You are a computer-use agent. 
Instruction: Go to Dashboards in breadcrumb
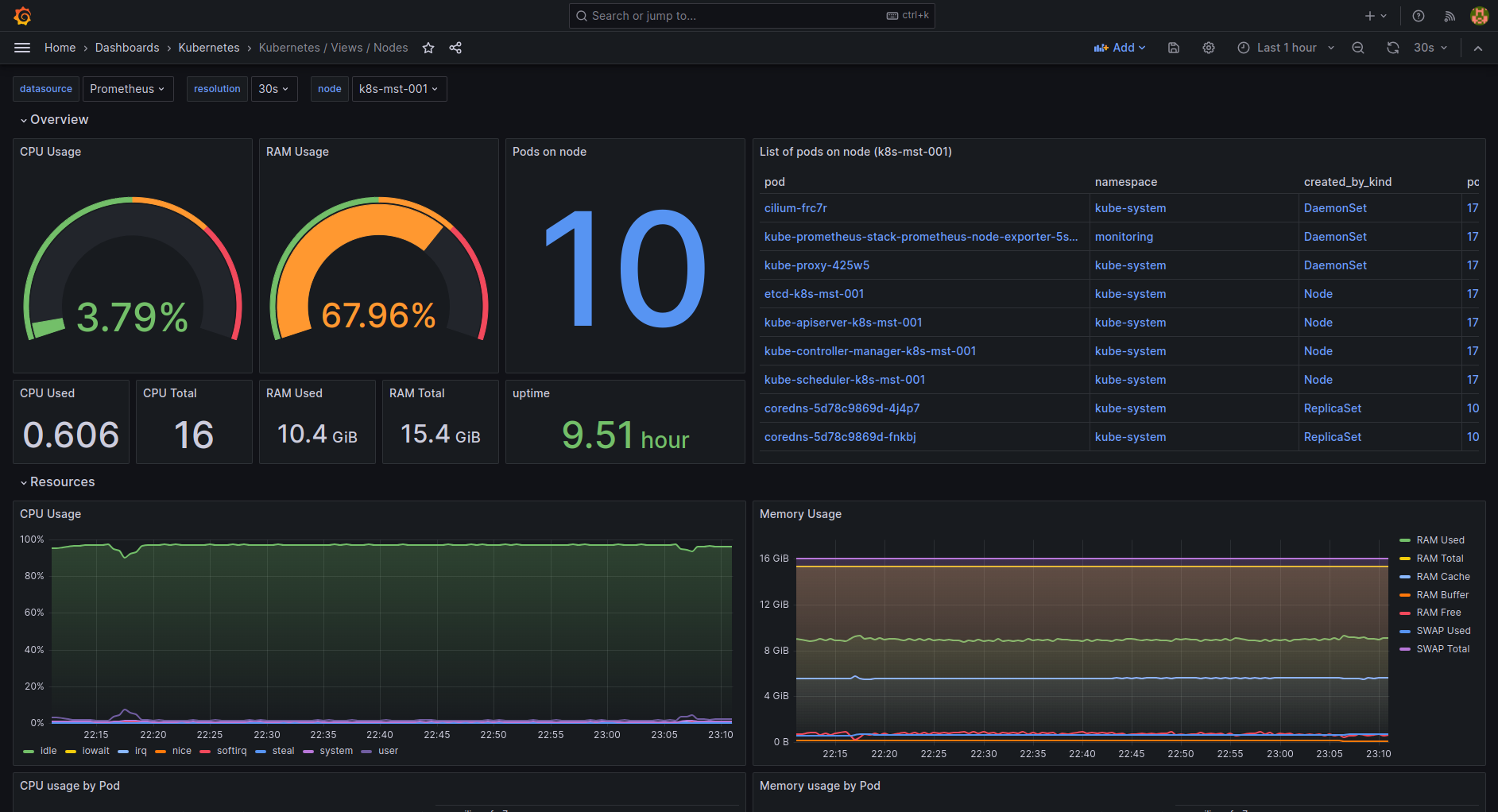point(127,48)
